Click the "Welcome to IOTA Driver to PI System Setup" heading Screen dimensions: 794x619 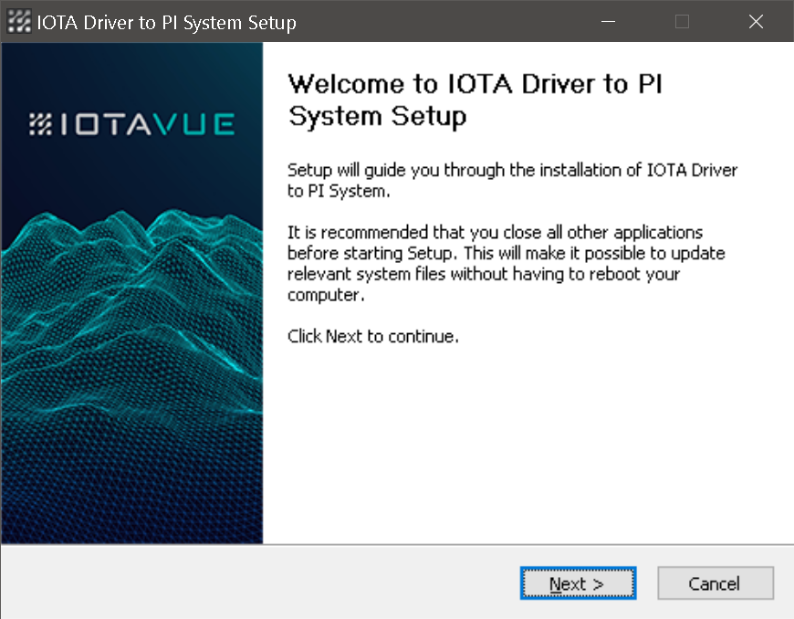tap(475, 100)
